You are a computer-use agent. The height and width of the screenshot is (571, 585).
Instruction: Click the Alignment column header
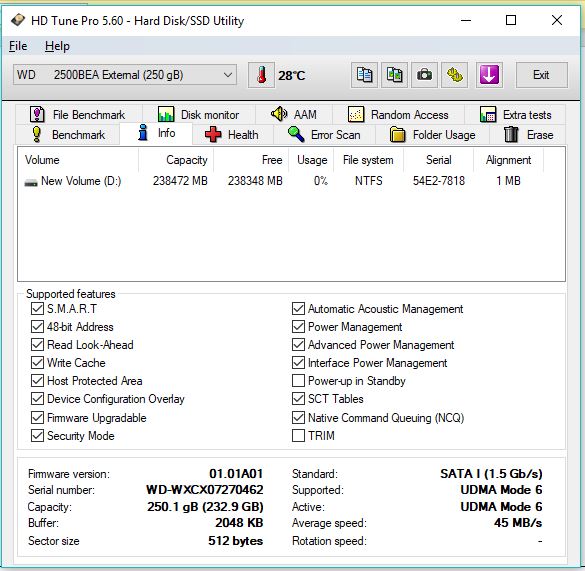pyautogui.click(x=509, y=160)
